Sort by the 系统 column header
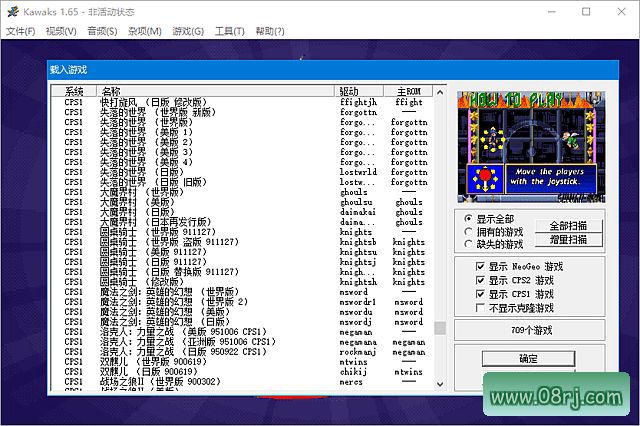 coord(74,91)
